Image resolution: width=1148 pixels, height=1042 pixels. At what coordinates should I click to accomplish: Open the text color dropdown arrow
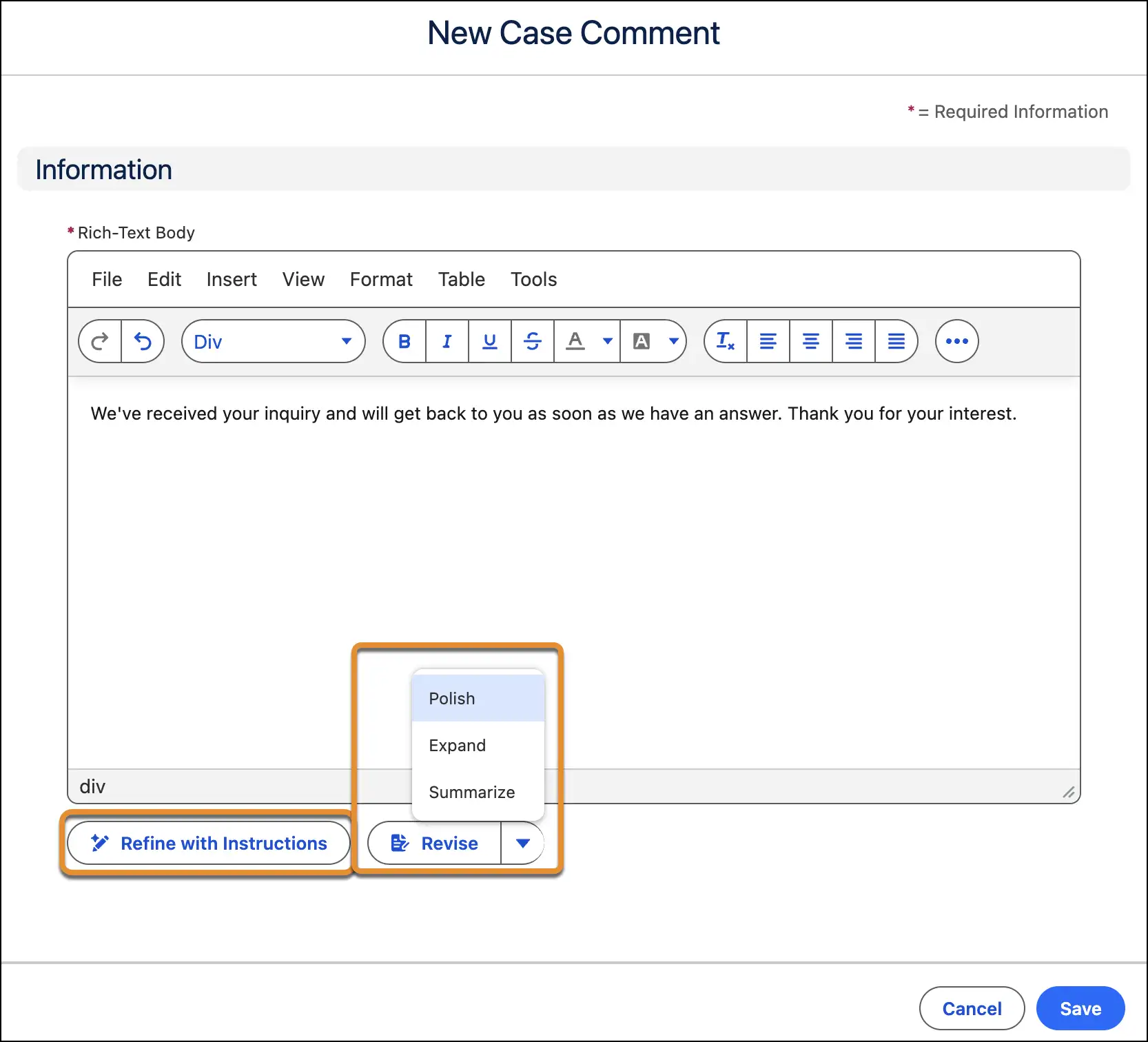(608, 341)
